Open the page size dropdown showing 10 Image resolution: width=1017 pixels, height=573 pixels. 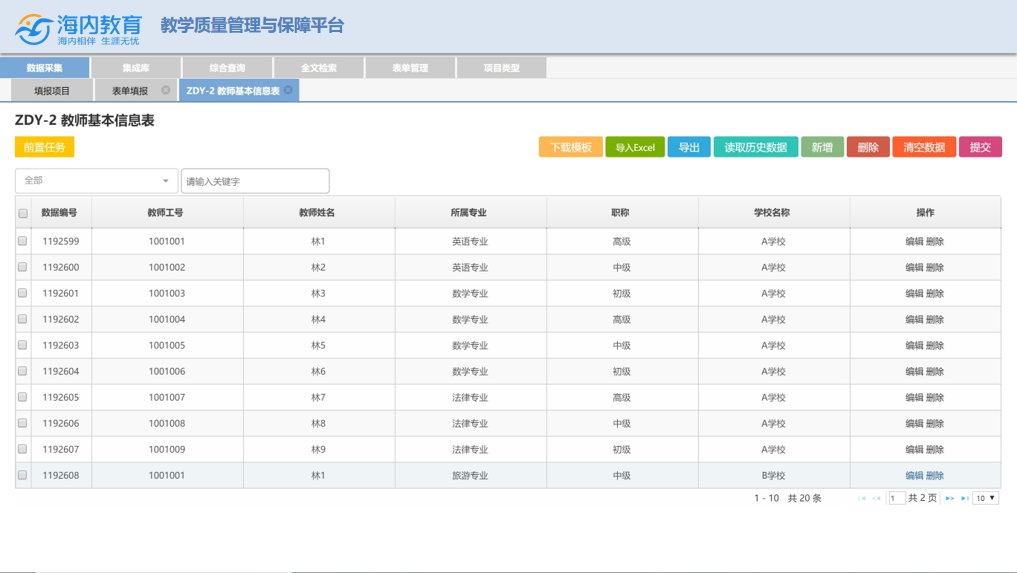click(x=985, y=498)
